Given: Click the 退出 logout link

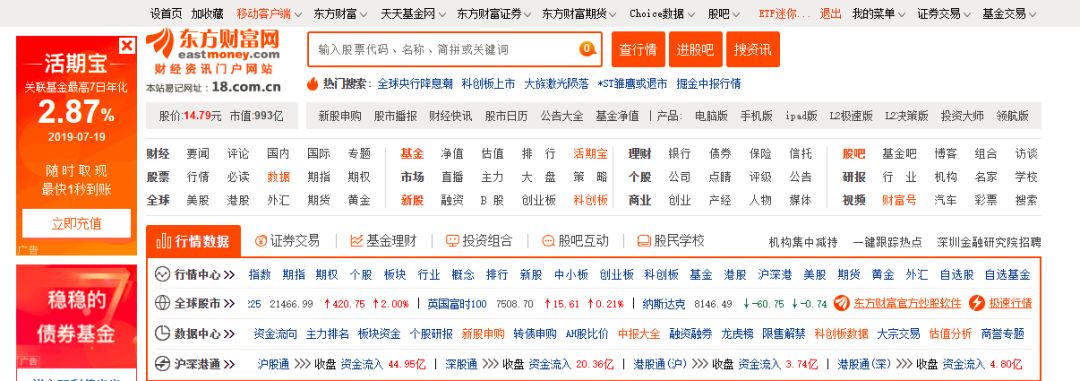Looking at the screenshot, I should (x=830, y=14).
